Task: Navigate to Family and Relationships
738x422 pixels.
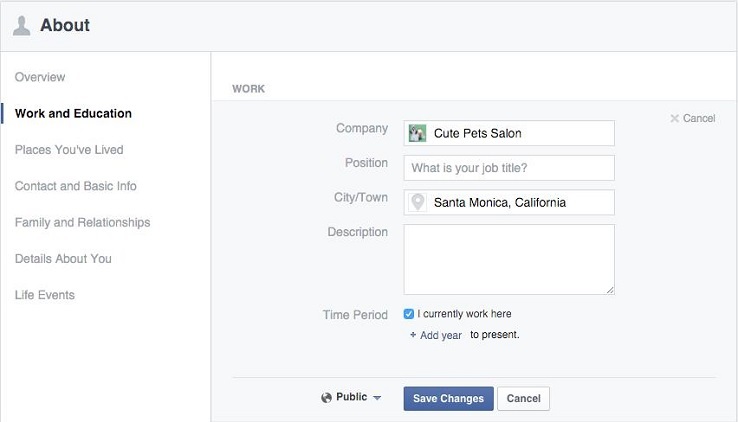Action: tap(82, 222)
